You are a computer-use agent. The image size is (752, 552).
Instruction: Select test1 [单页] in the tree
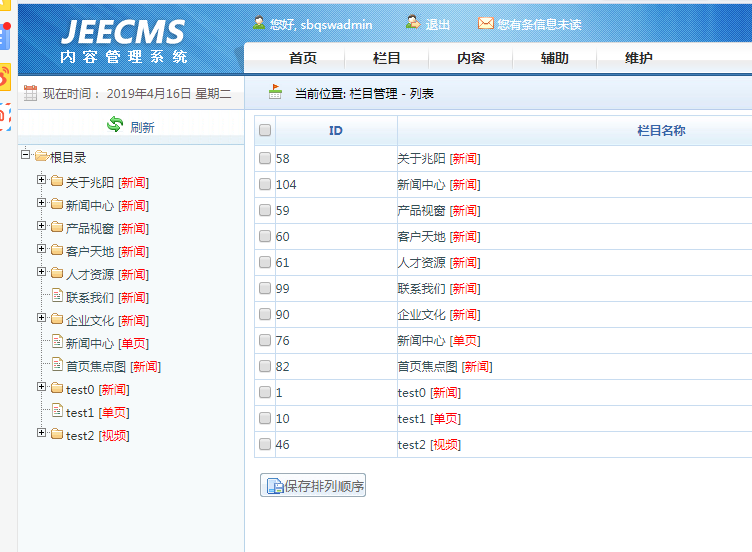98,413
